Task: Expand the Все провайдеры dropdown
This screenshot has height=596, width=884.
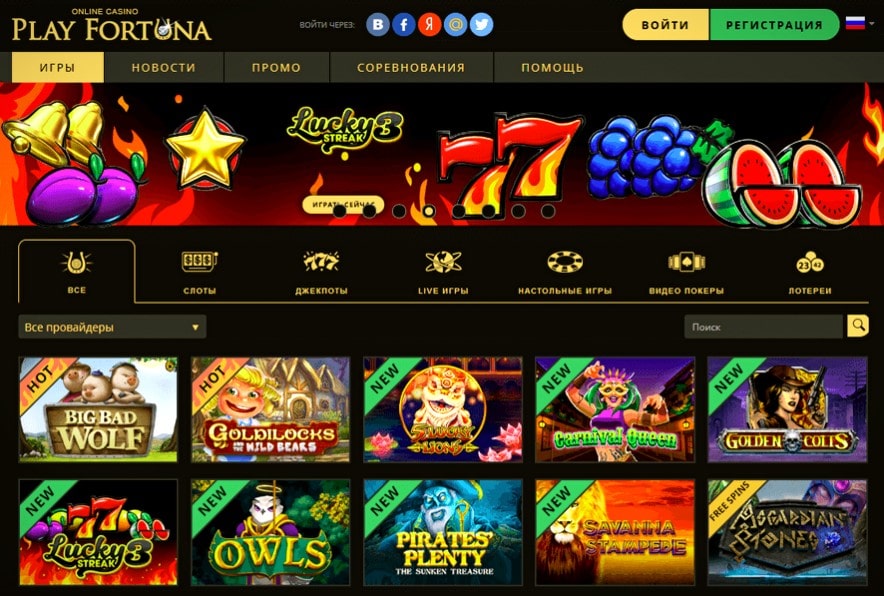Action: pos(112,327)
